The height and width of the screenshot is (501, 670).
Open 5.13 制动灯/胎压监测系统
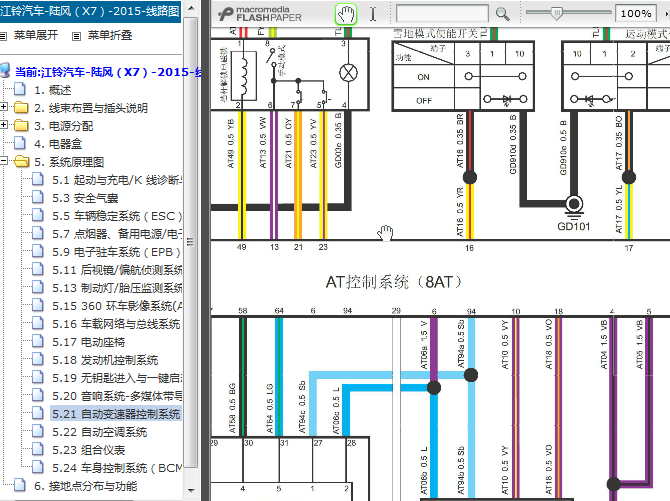[117, 288]
